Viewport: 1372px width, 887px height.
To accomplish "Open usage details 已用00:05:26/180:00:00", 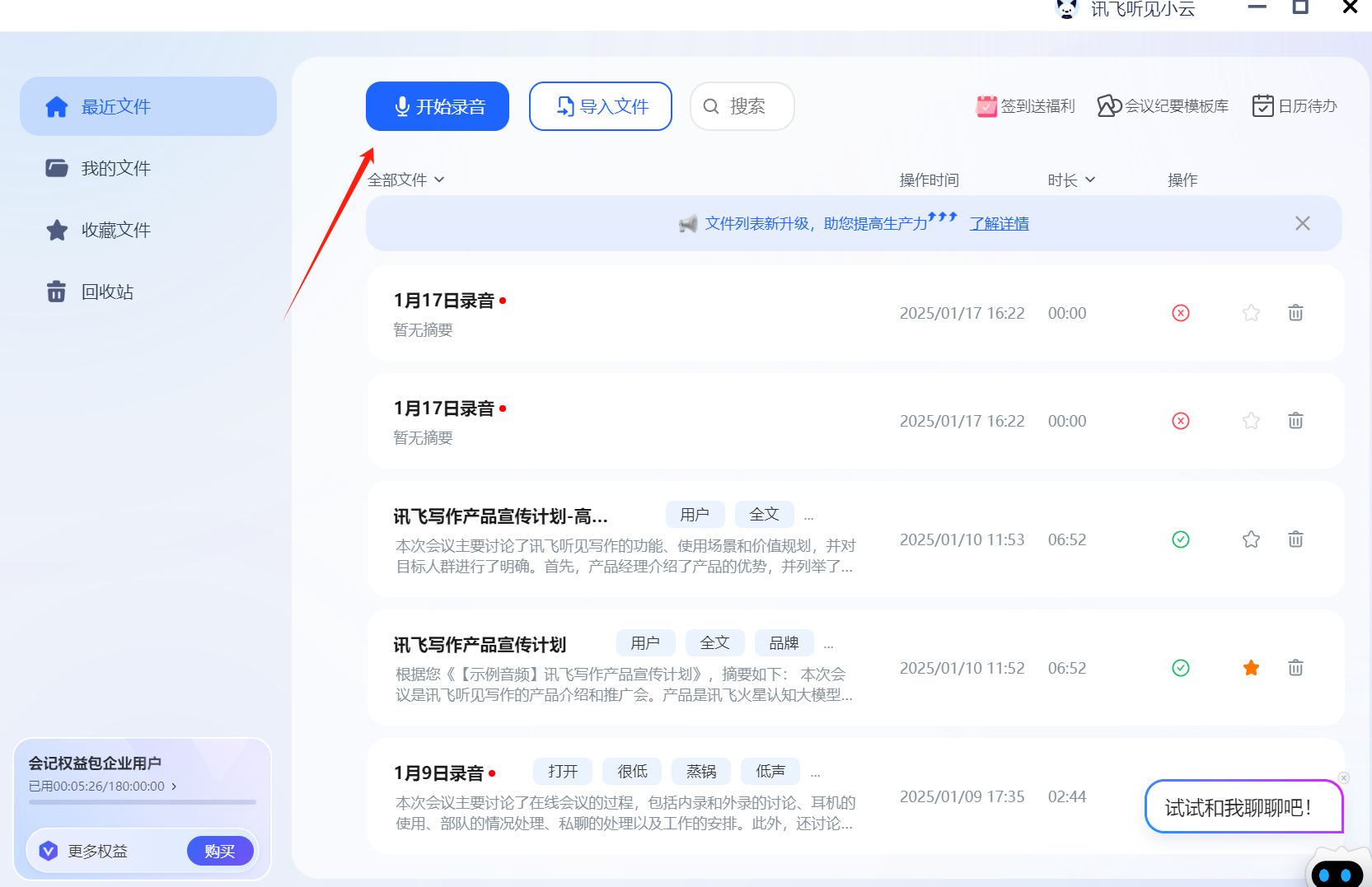I will point(103,787).
